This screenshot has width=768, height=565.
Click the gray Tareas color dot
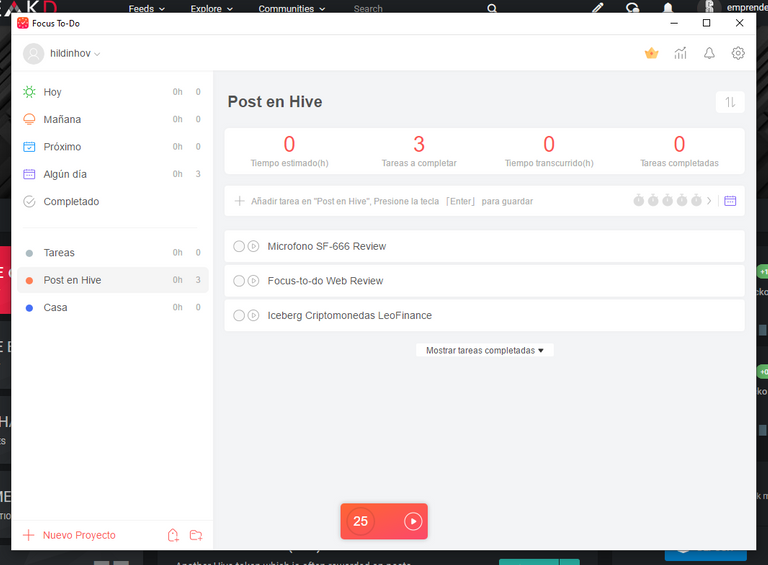click(x=29, y=253)
